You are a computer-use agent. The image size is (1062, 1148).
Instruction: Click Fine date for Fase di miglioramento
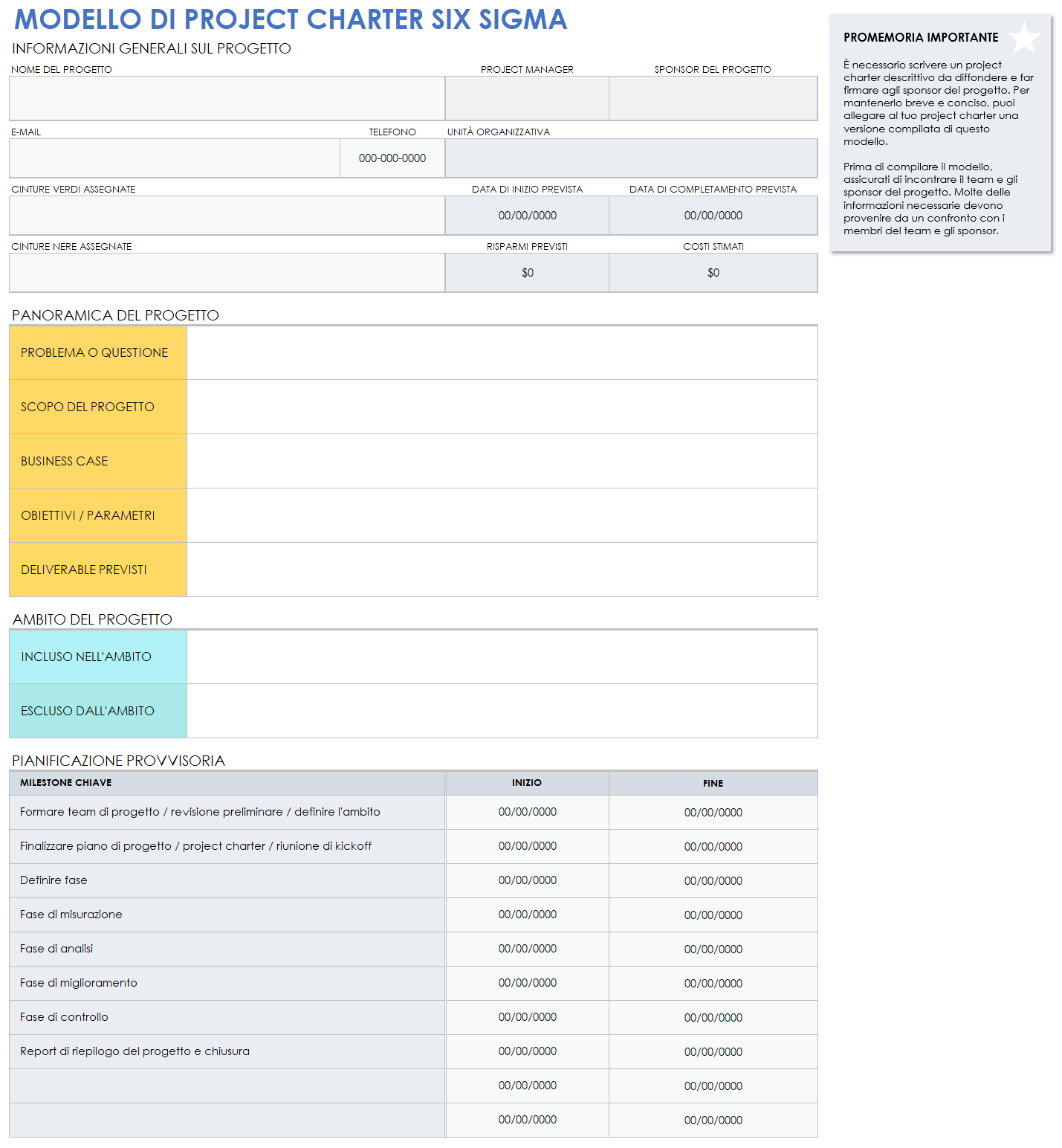click(713, 984)
